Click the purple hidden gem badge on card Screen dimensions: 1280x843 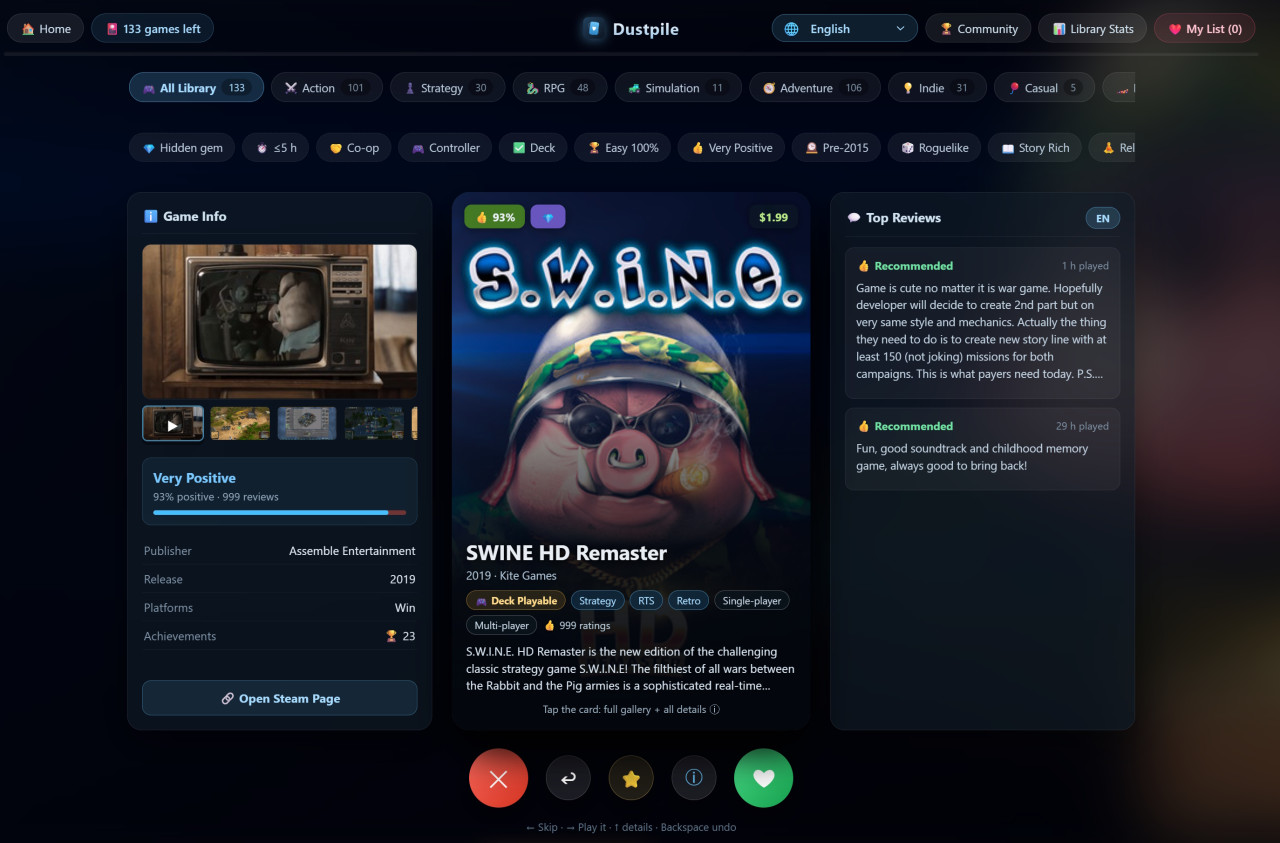coord(548,217)
